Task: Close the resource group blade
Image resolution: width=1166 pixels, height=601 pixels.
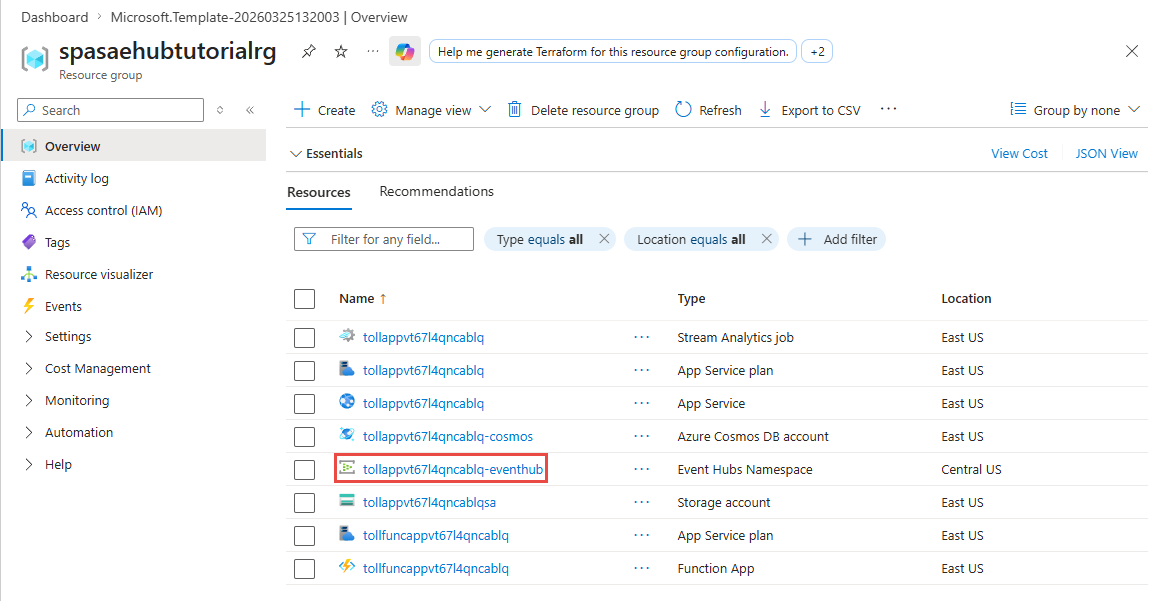Action: click(x=1132, y=51)
